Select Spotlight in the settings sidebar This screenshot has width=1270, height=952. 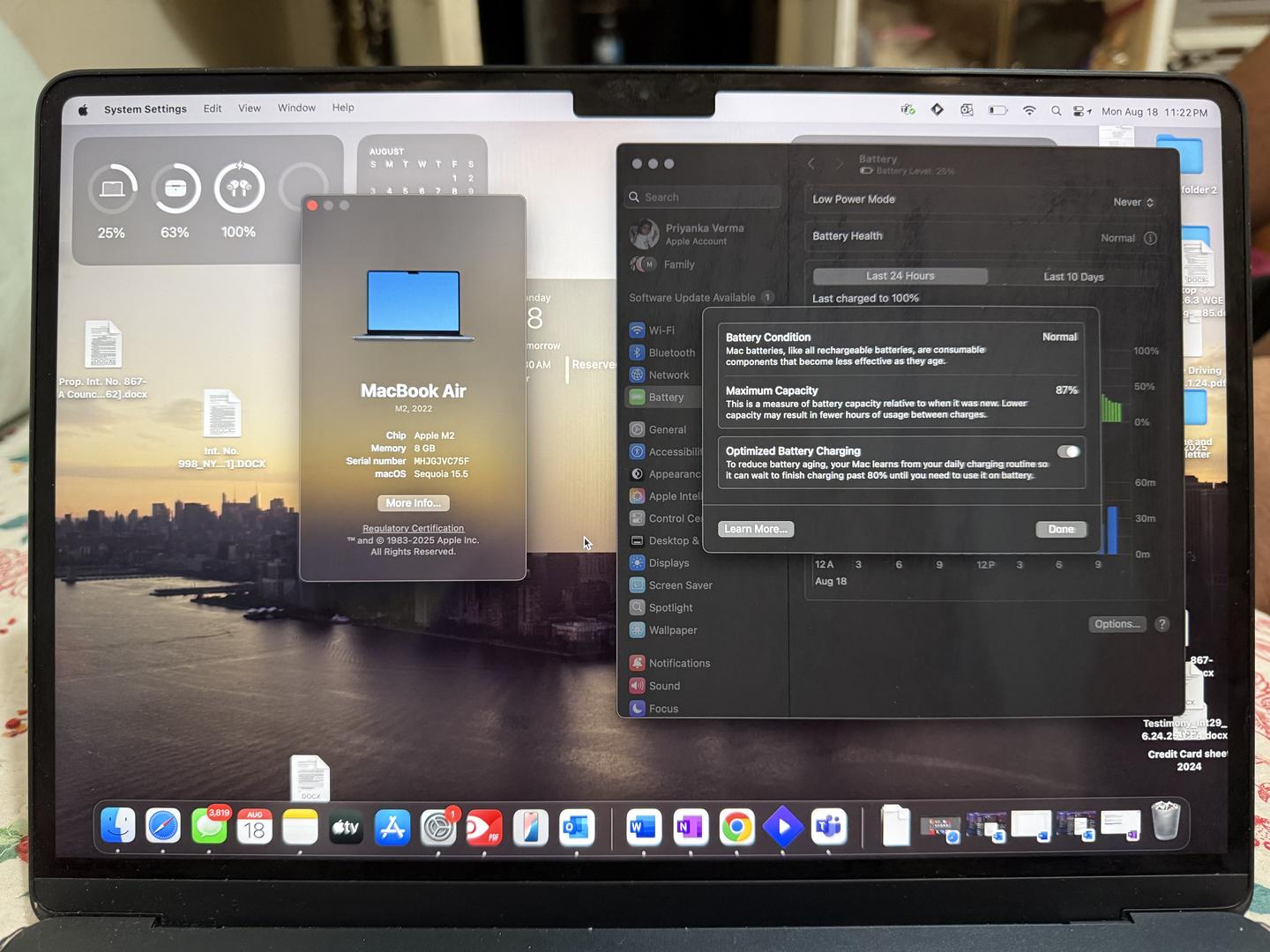pos(662,607)
